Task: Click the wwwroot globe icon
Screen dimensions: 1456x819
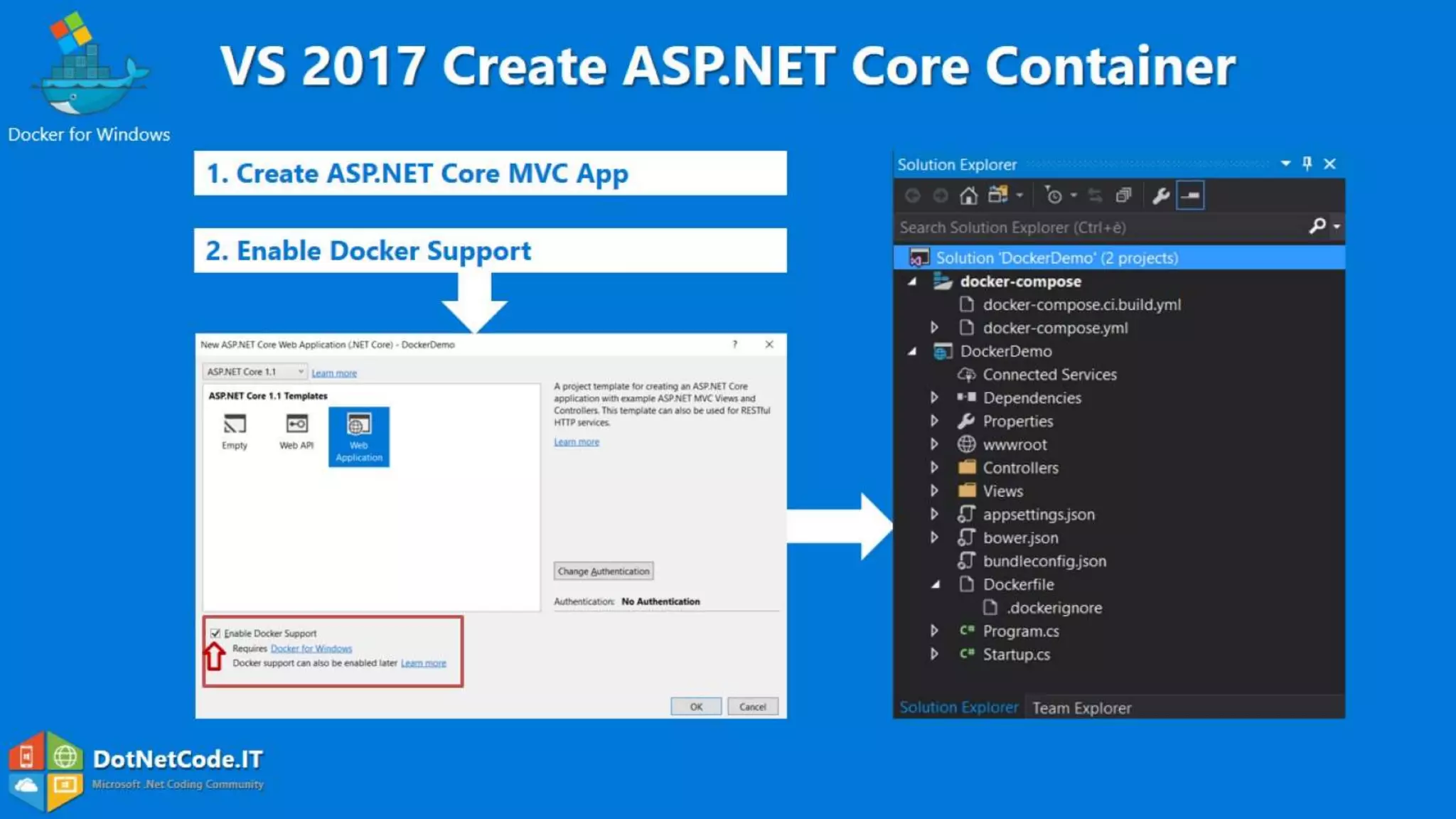Action: coord(966,444)
